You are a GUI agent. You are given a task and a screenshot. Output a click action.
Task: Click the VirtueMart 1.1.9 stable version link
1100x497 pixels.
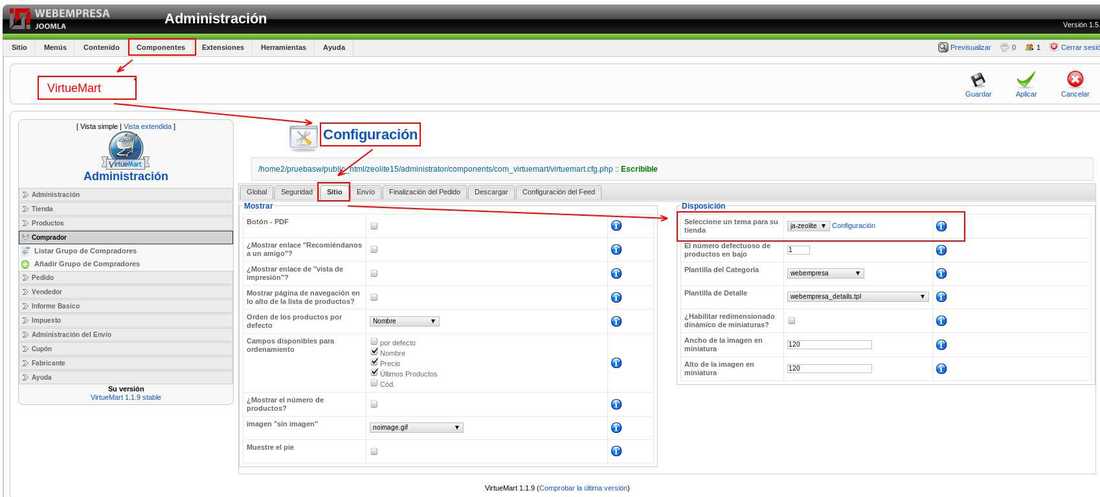tap(126, 397)
